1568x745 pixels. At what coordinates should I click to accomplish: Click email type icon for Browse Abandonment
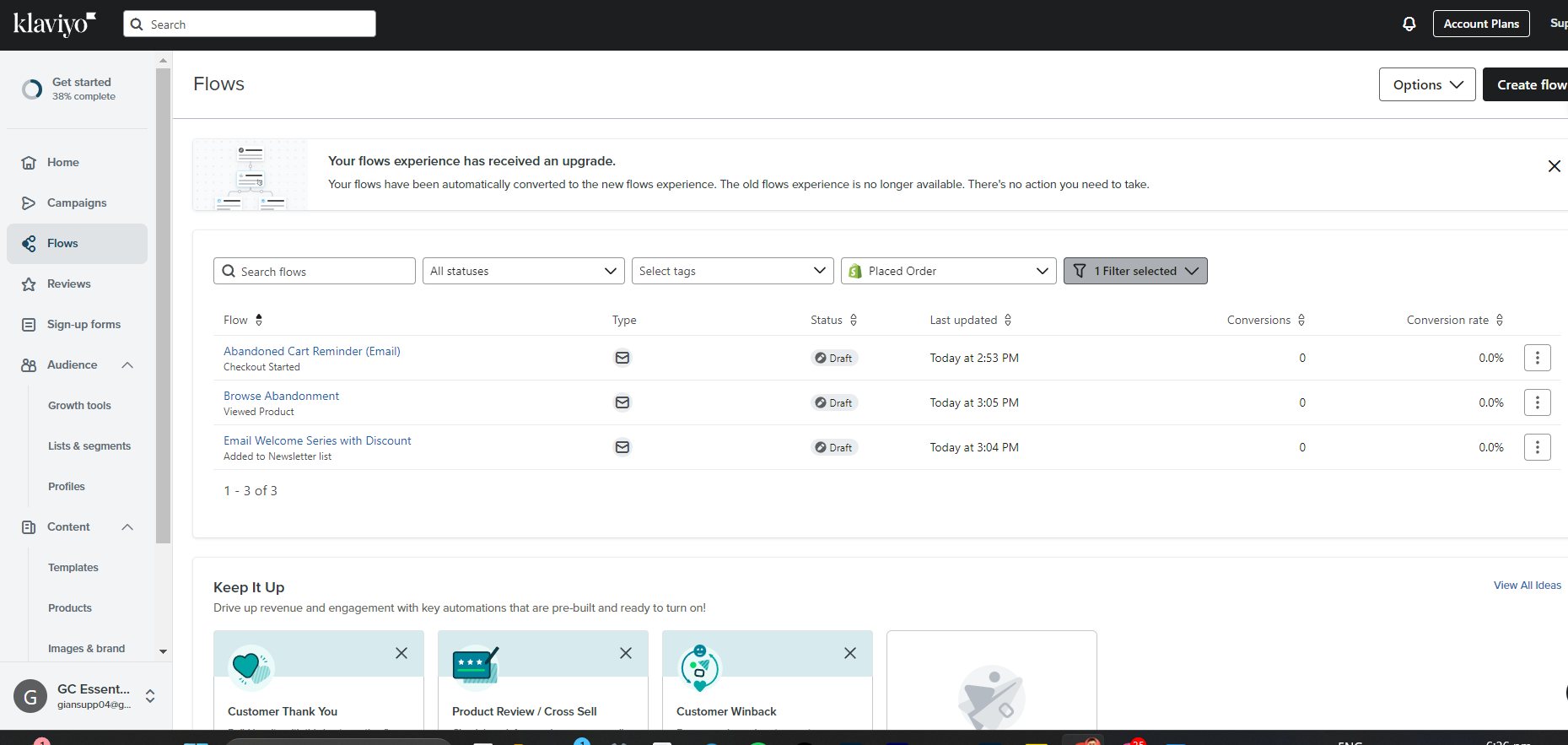[622, 402]
